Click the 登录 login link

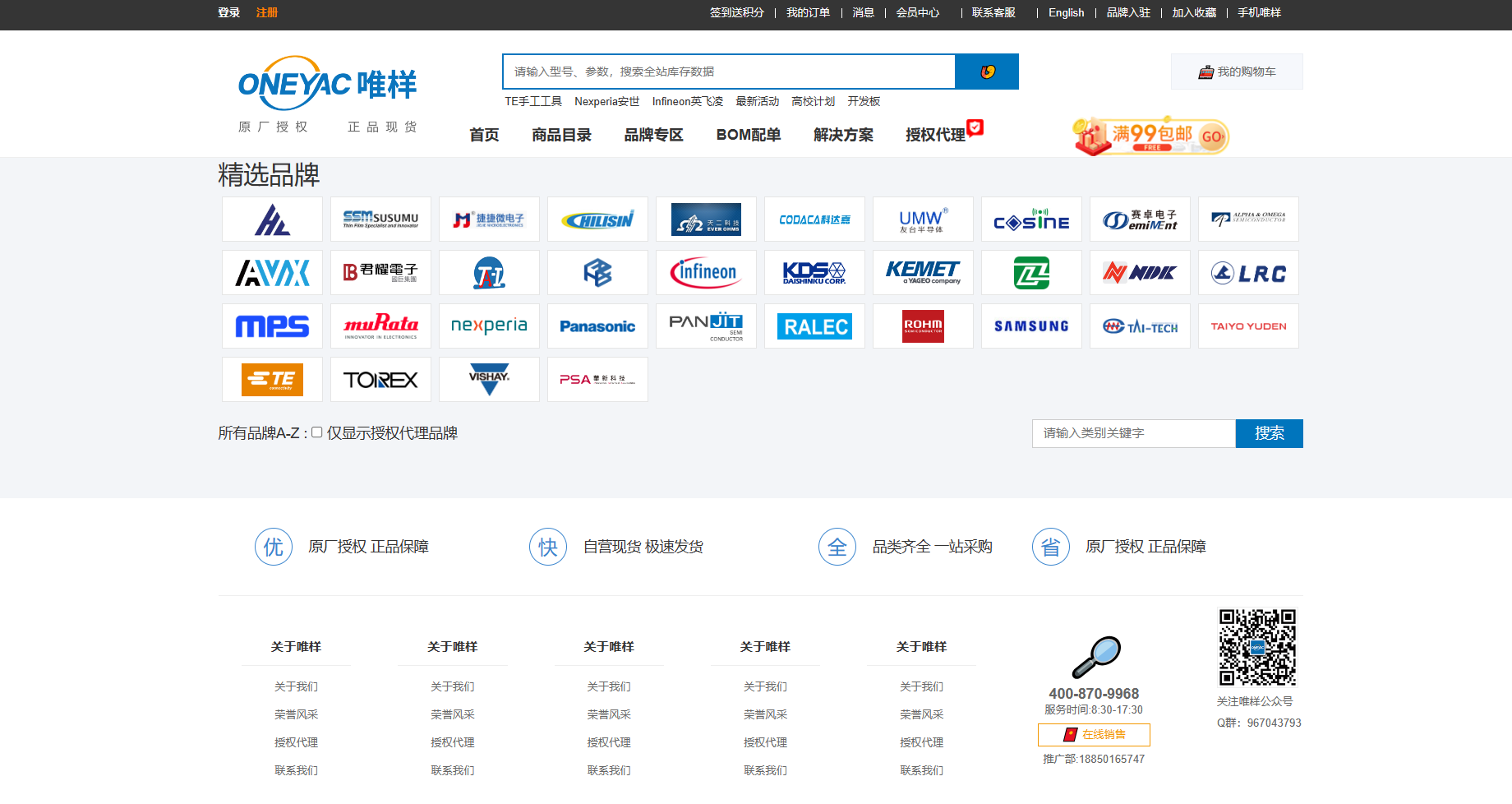228,12
